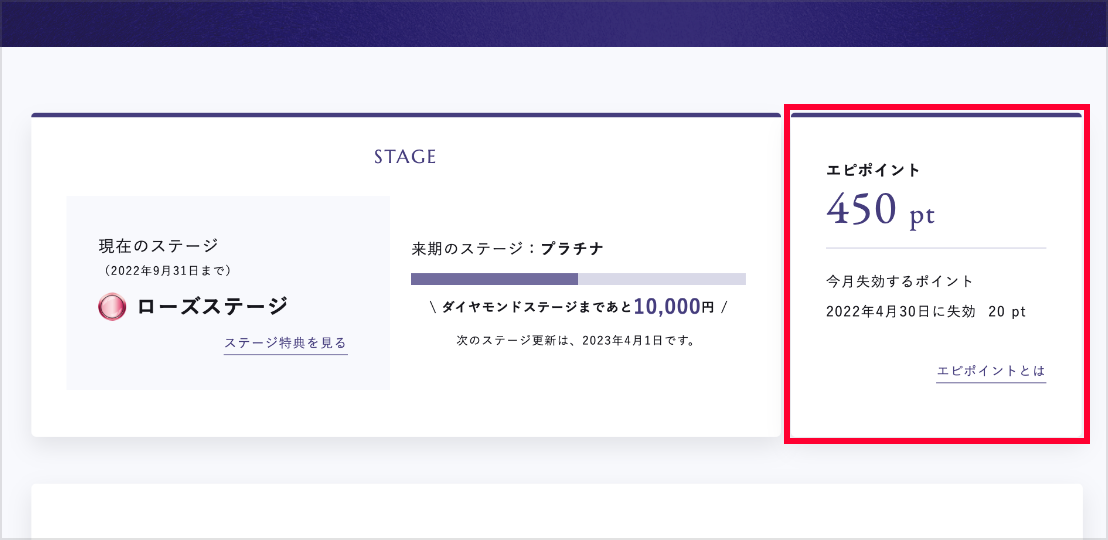Click the pink Rose stage gem icon
1108x540 pixels.
(x=112, y=307)
